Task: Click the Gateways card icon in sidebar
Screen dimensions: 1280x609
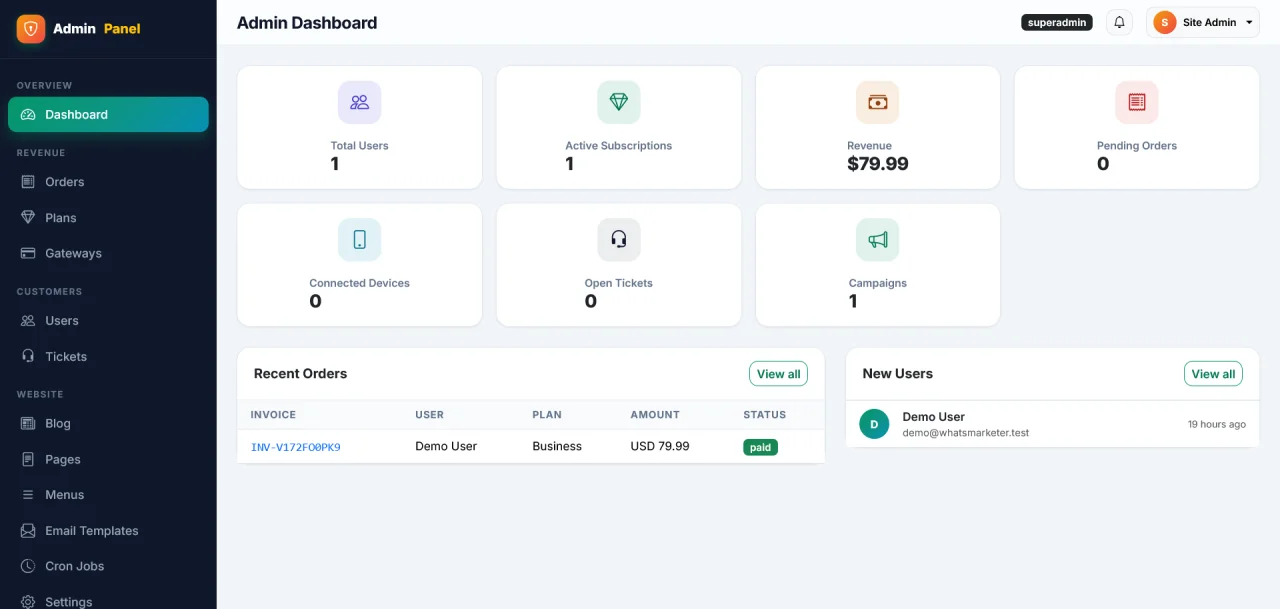Action: (x=28, y=253)
